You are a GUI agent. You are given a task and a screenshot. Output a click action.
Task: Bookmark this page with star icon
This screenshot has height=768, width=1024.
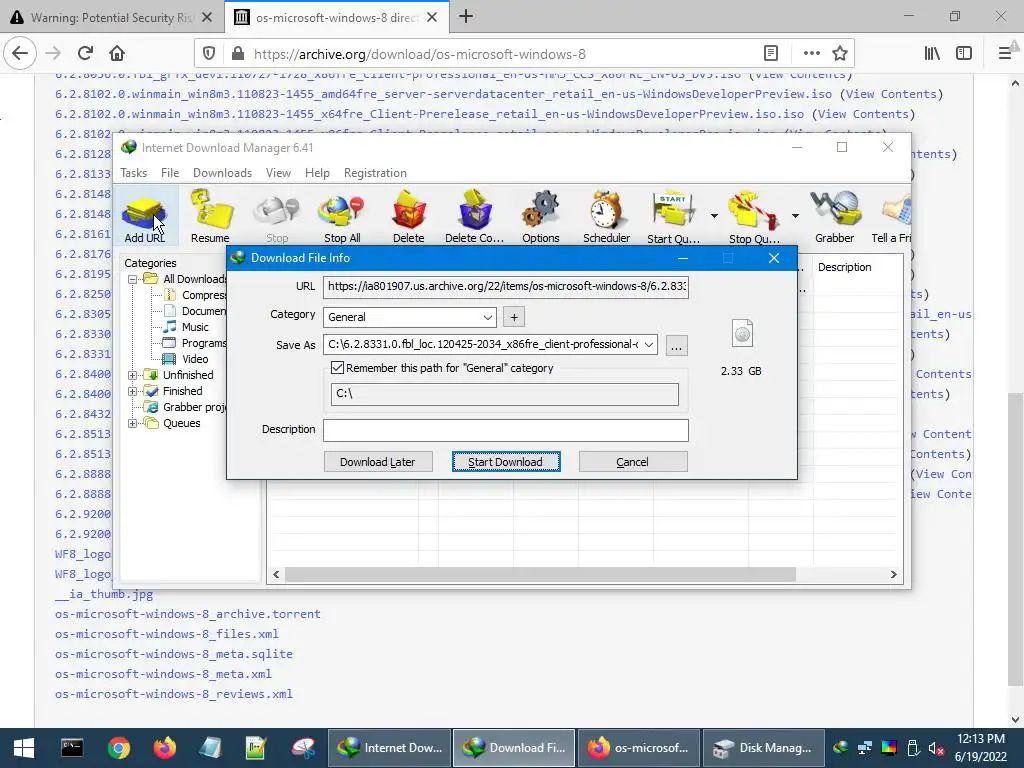840,54
